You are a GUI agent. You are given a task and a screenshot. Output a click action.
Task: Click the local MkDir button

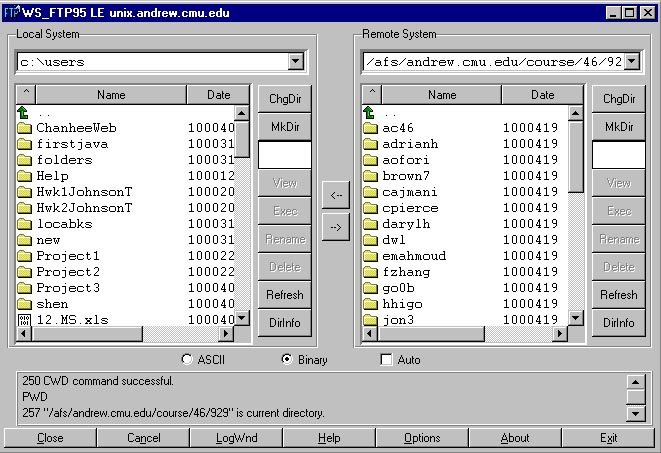click(285, 127)
